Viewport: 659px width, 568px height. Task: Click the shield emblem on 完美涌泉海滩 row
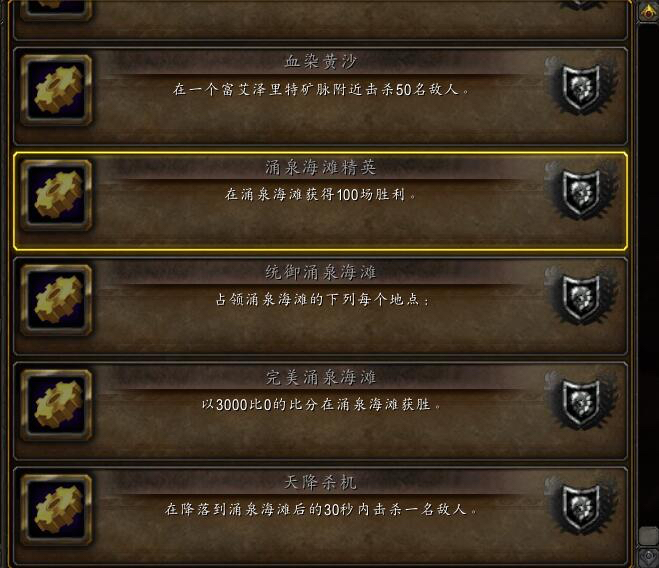coord(581,403)
